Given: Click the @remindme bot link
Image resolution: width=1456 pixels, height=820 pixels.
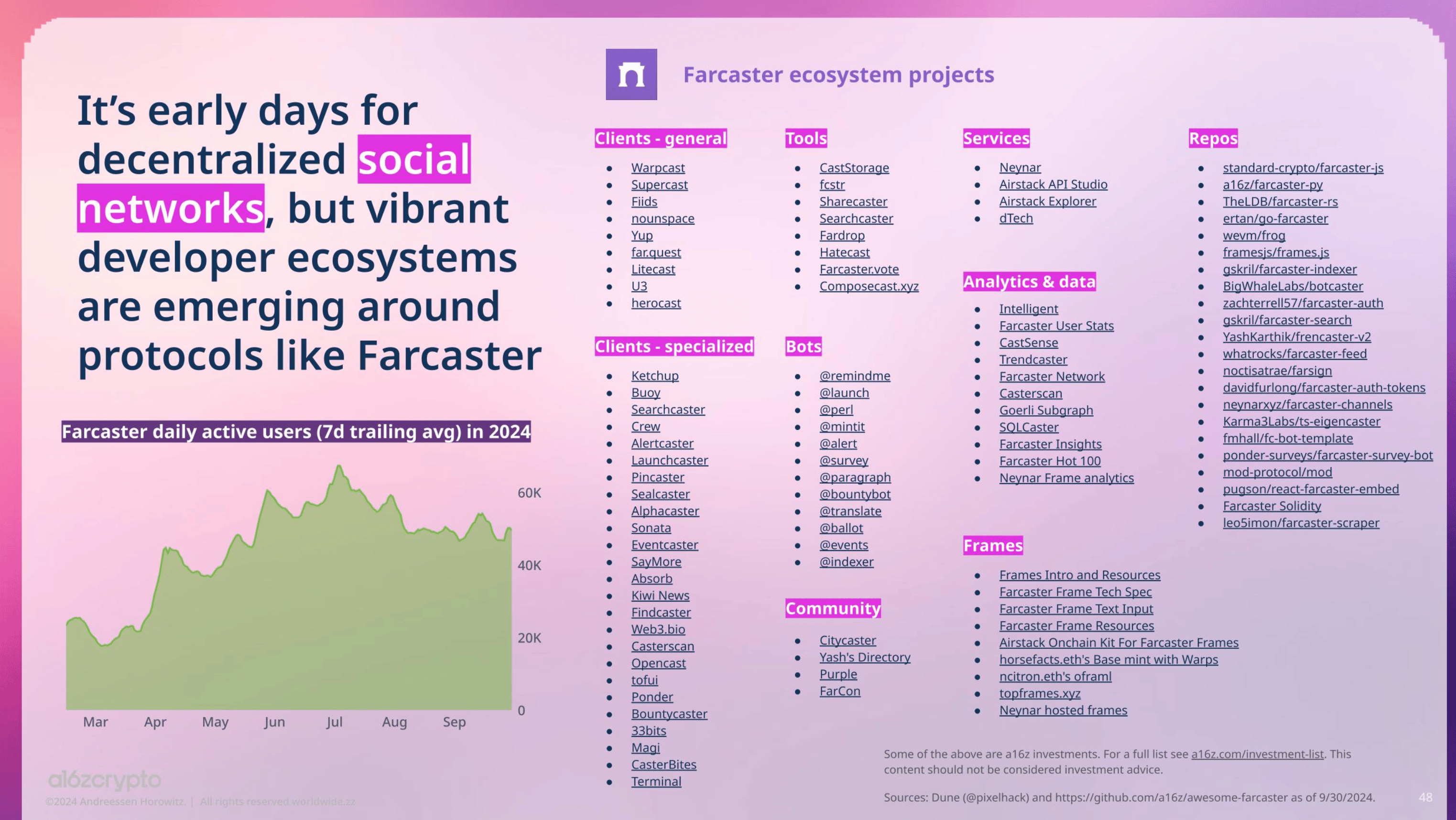Looking at the screenshot, I should tap(854, 376).
